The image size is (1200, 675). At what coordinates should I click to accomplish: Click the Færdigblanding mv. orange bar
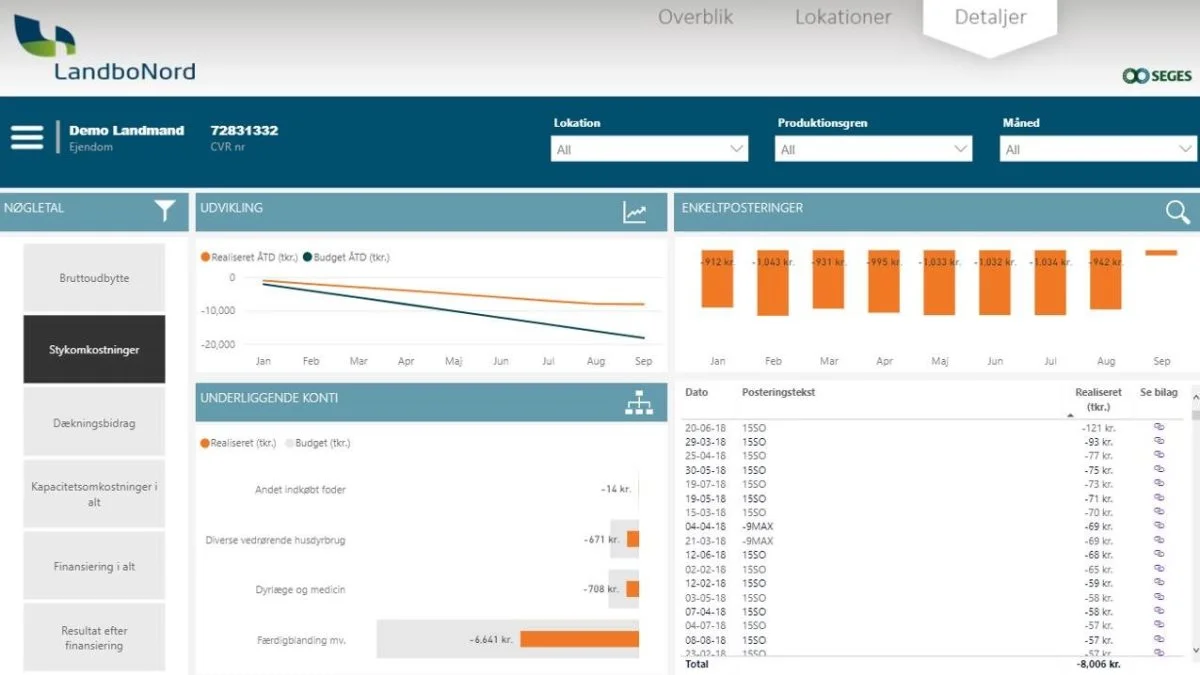tap(579, 639)
